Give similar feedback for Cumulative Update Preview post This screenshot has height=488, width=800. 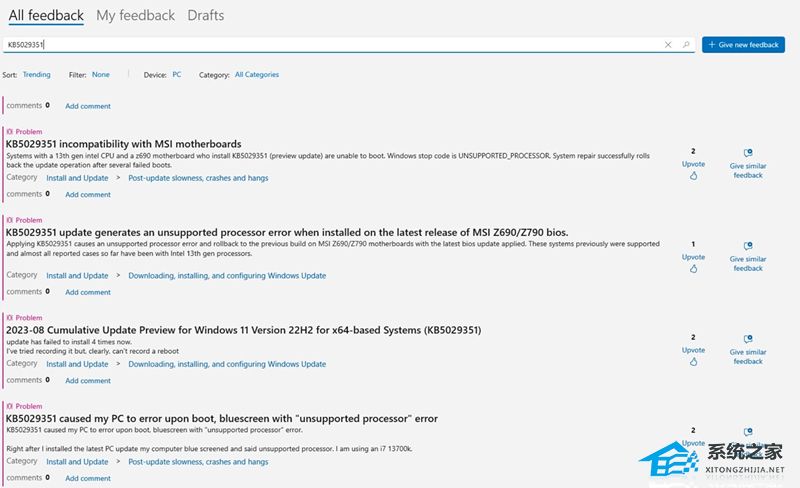pyautogui.click(x=748, y=350)
